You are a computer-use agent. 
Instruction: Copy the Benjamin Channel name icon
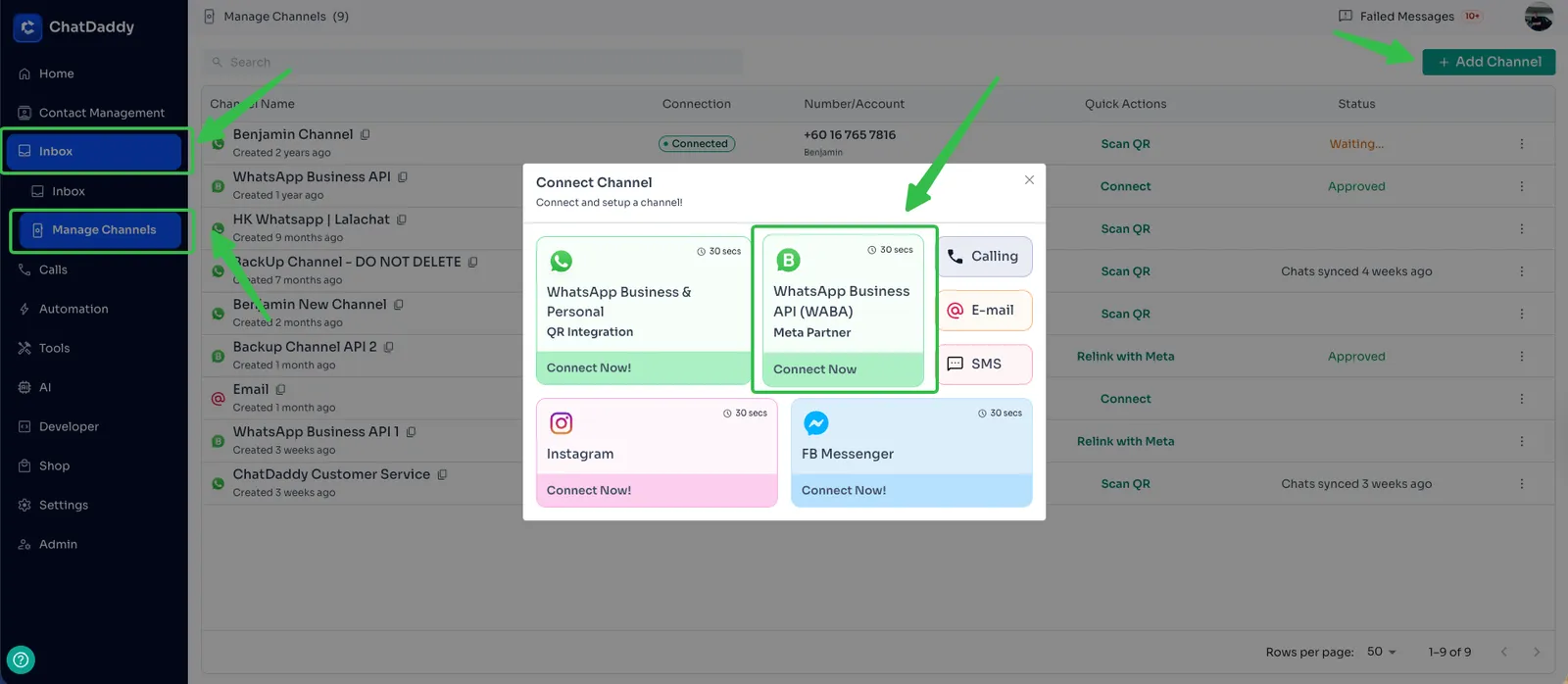pos(365,134)
